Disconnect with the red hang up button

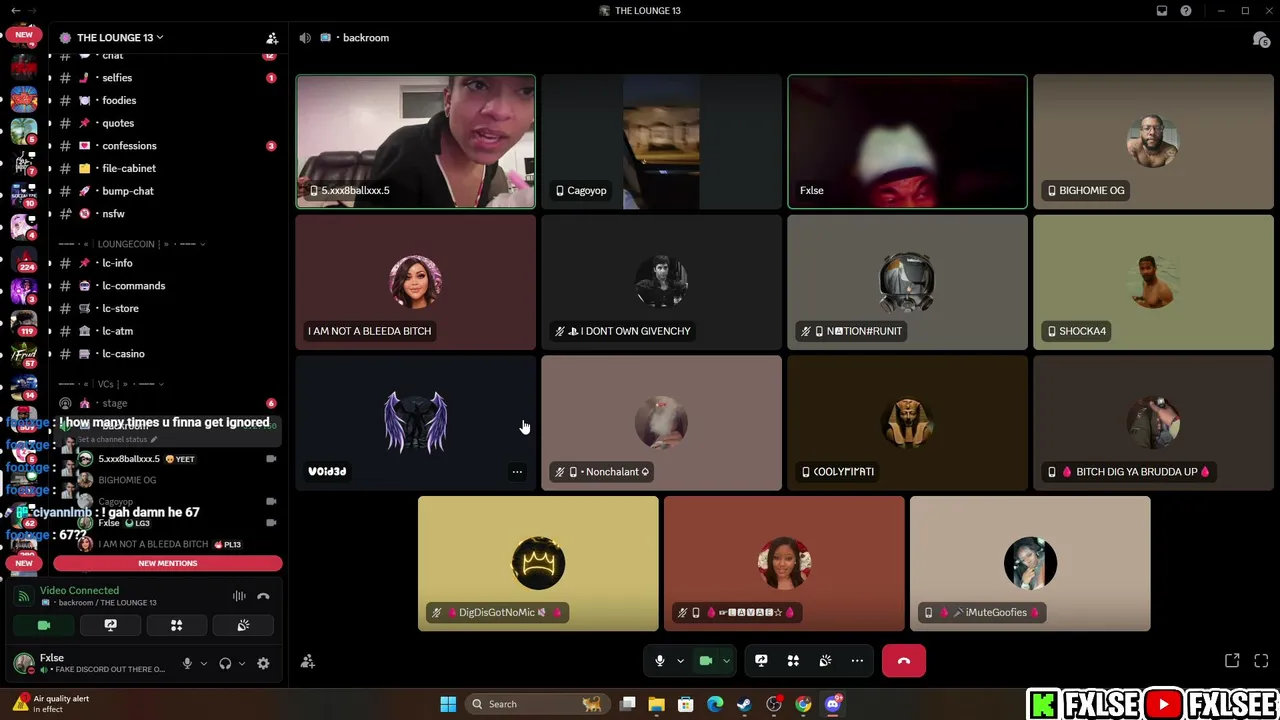904,661
